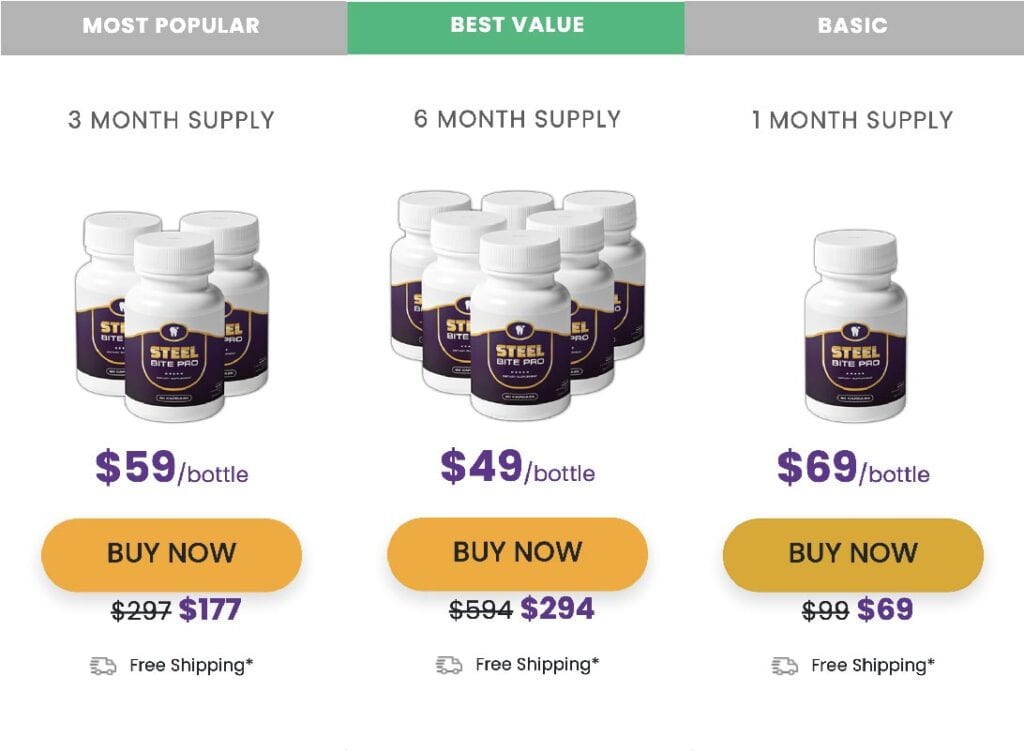Select the single Steel Bite Pro bottle image
The width and height of the screenshot is (1024, 751).
click(x=855, y=325)
